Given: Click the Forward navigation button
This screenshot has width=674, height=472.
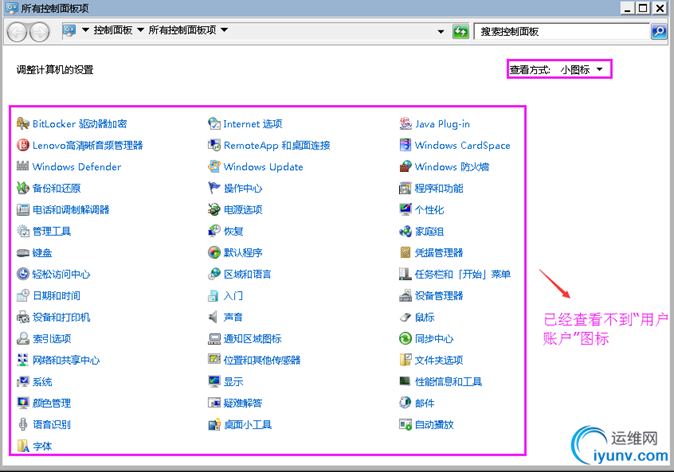Looking at the screenshot, I should coord(39,32).
